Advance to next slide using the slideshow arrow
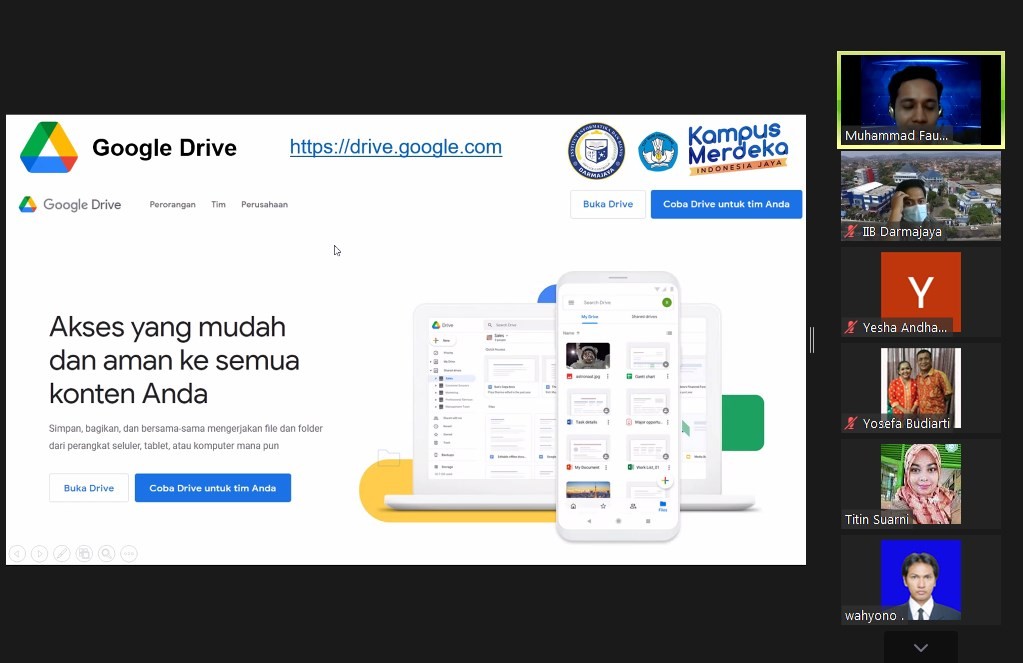Viewport: 1023px width, 663px height. (x=40, y=553)
